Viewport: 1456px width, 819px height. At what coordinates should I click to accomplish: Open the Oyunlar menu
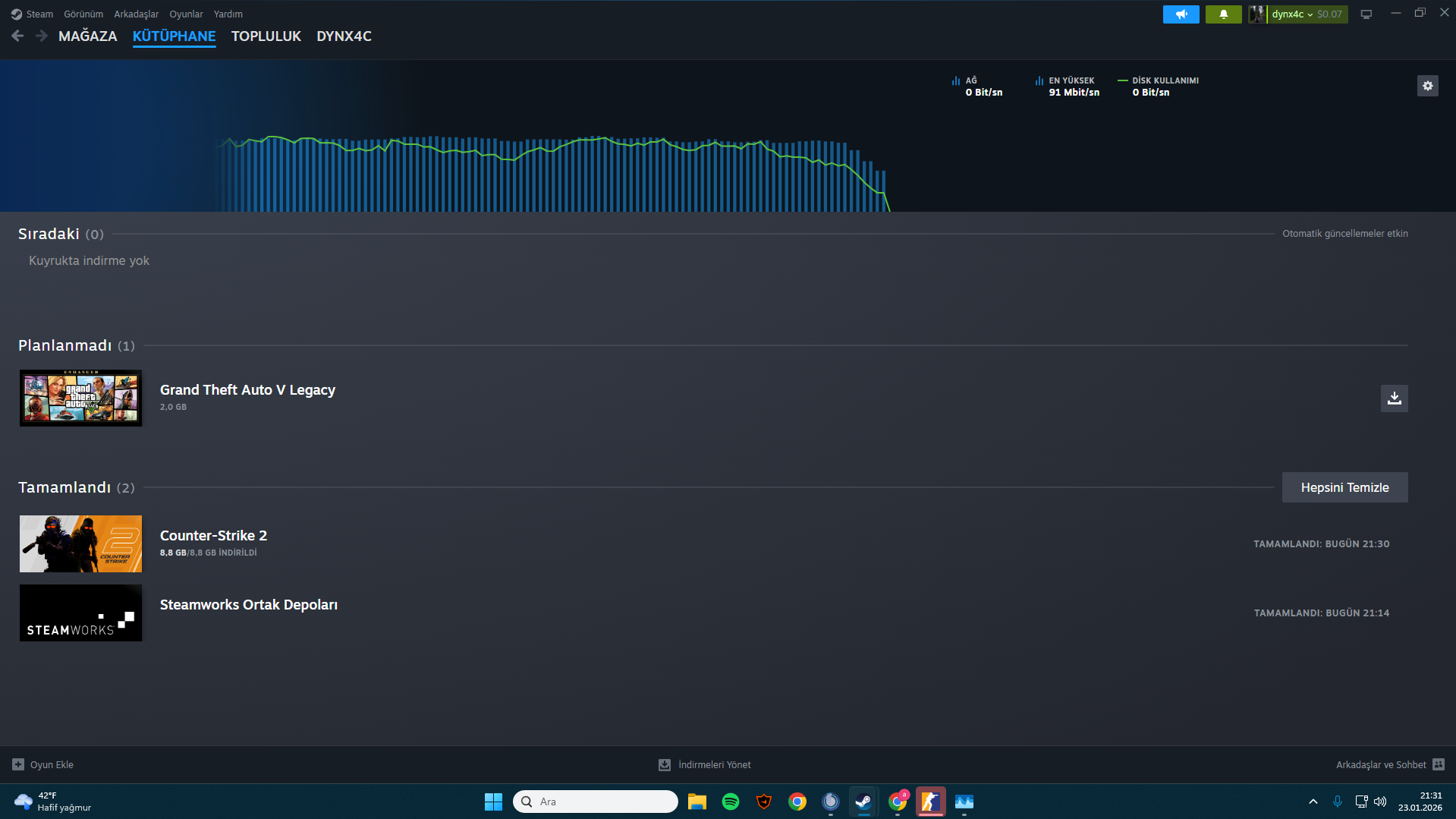pos(186,14)
